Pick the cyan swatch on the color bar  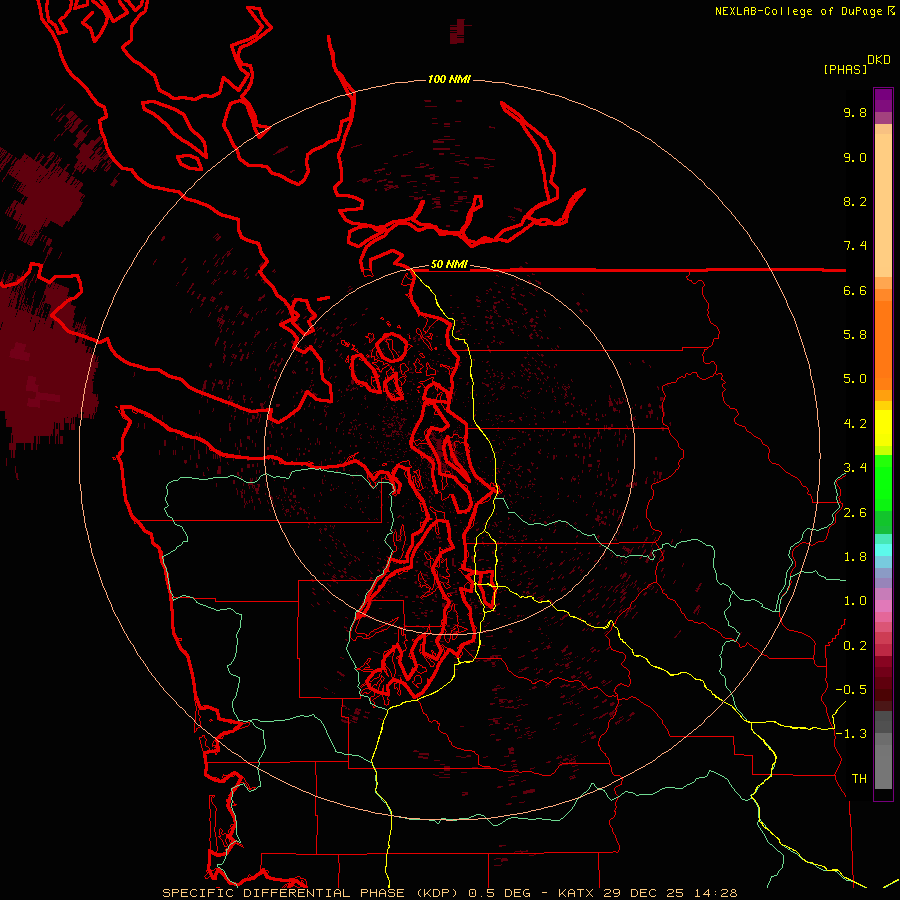(x=883, y=550)
